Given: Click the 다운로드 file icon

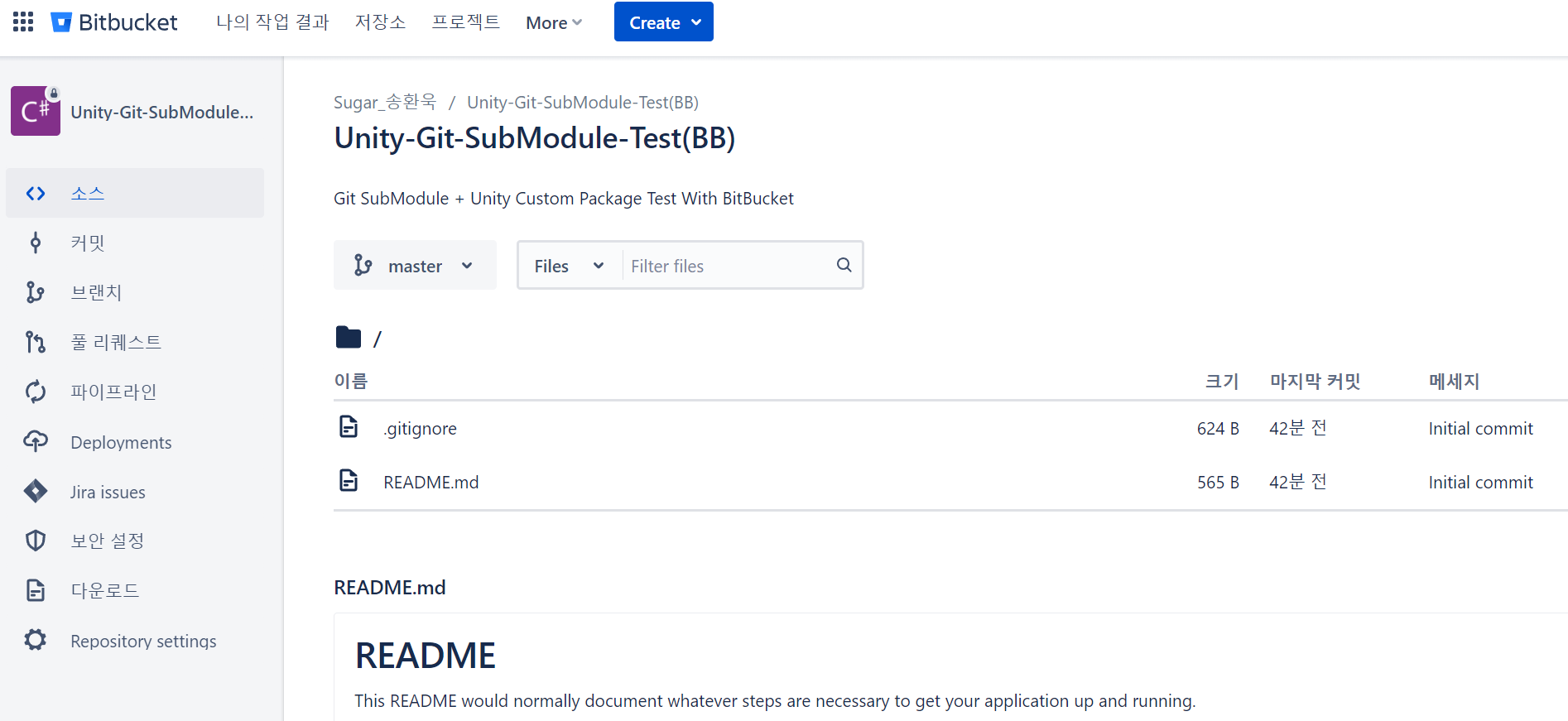Looking at the screenshot, I should tap(36, 590).
